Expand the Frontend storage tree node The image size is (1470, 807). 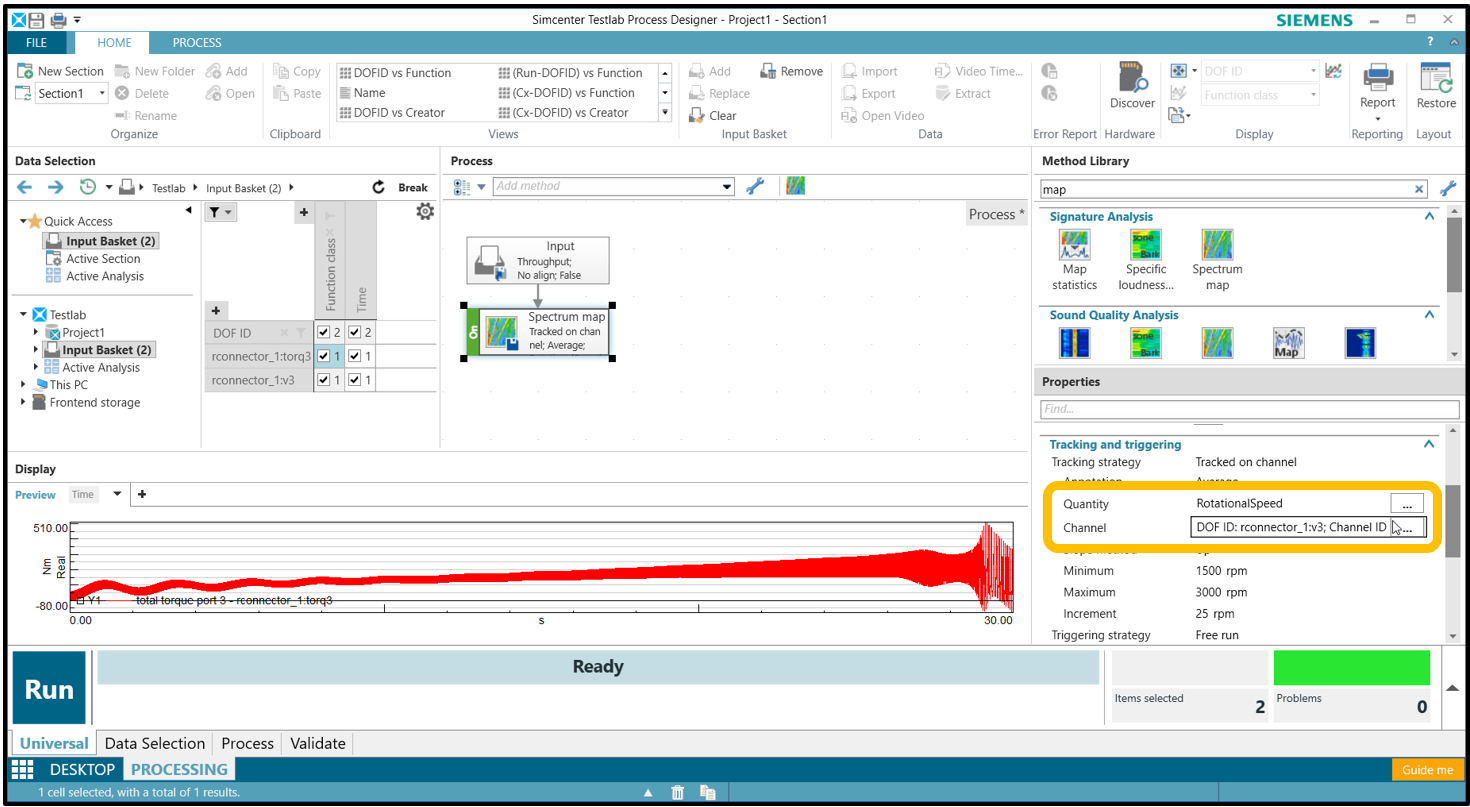click(x=24, y=402)
